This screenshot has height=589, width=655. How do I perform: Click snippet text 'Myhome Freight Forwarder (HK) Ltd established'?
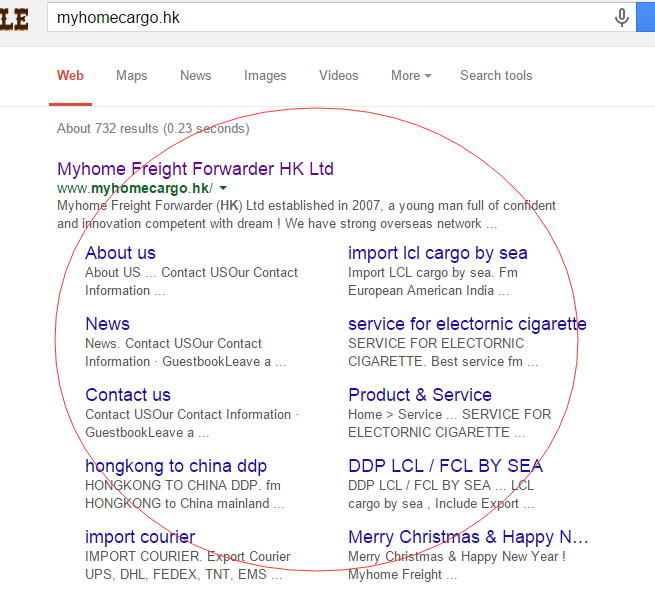(x=195, y=206)
